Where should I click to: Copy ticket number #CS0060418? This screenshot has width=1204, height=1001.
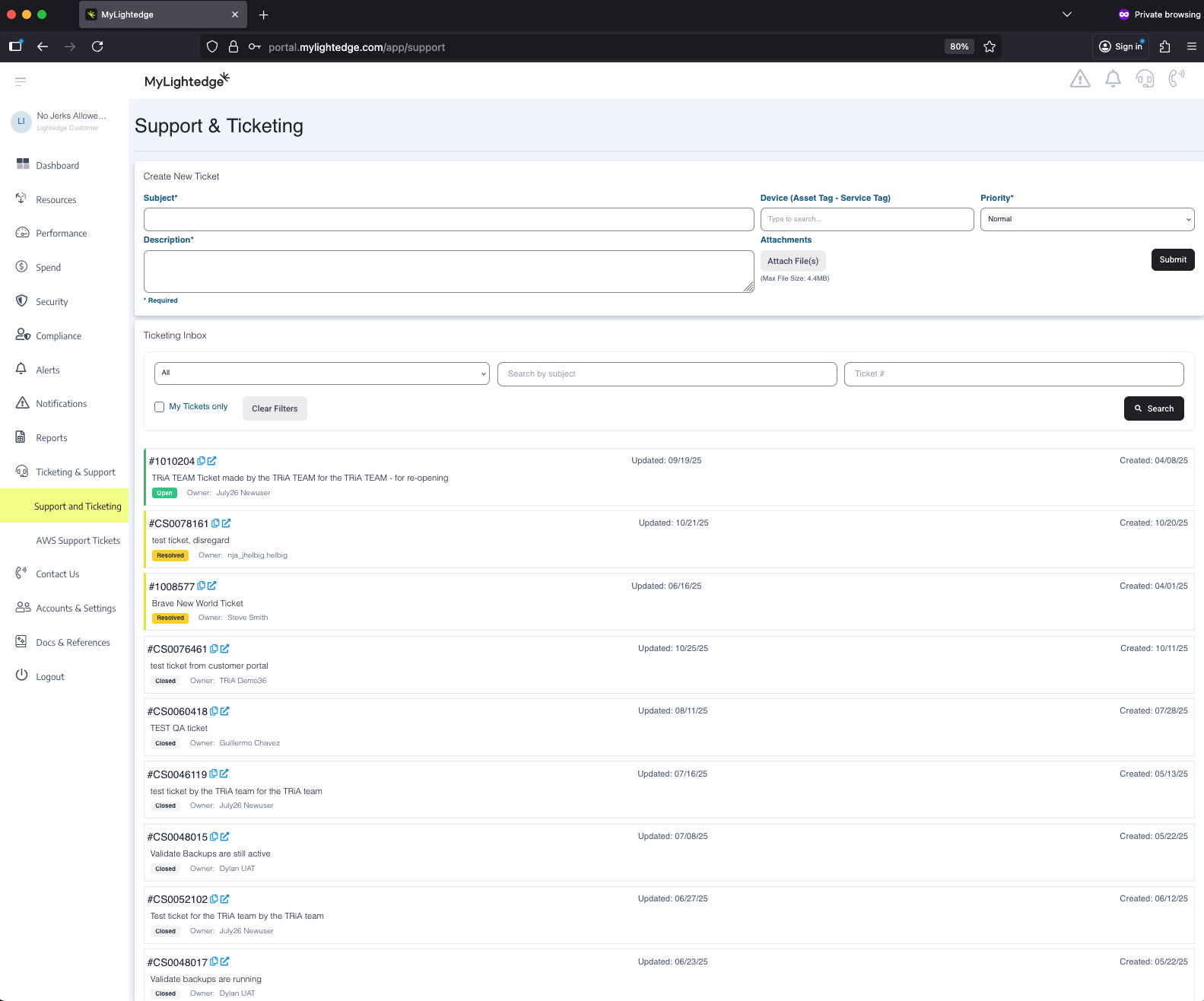(x=214, y=711)
